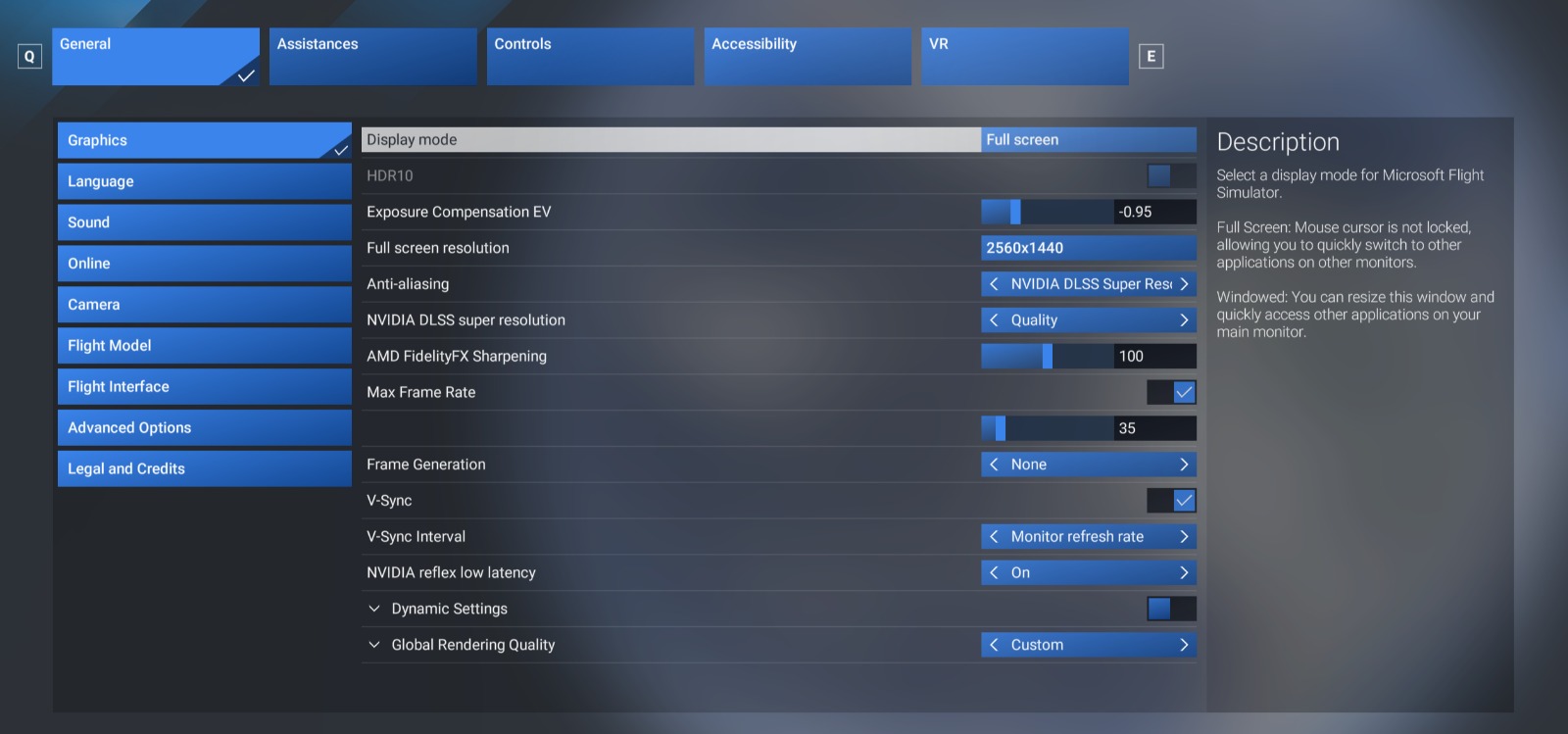
Task: Click the V-Sync Interval label
Action: tap(416, 537)
